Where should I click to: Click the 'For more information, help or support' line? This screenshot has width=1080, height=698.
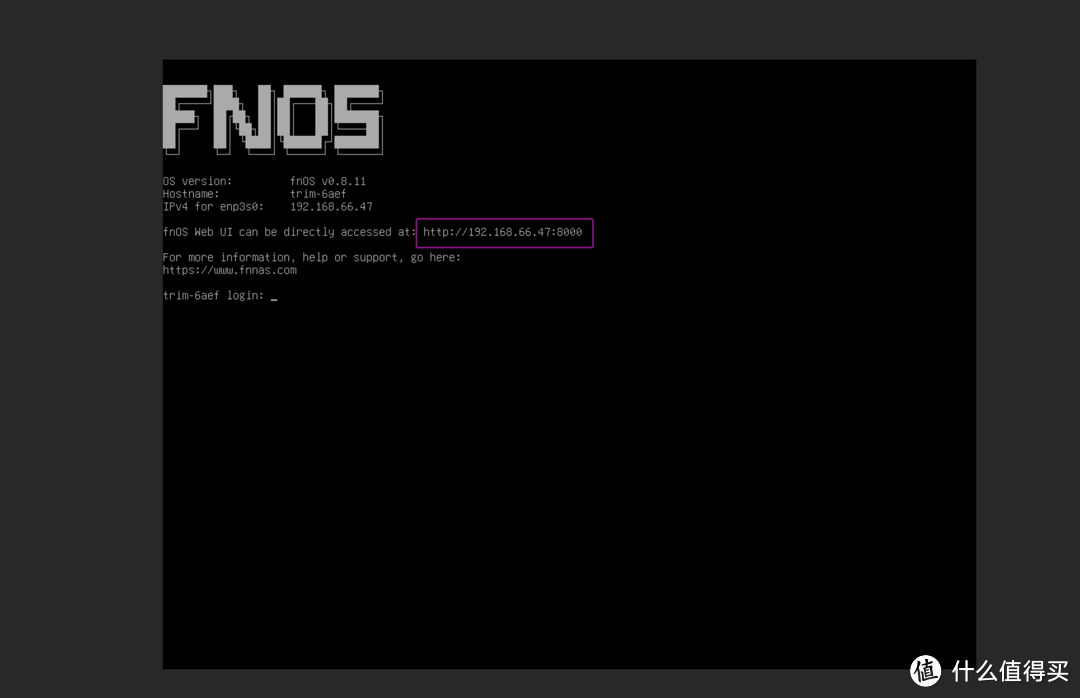[x=311, y=258]
